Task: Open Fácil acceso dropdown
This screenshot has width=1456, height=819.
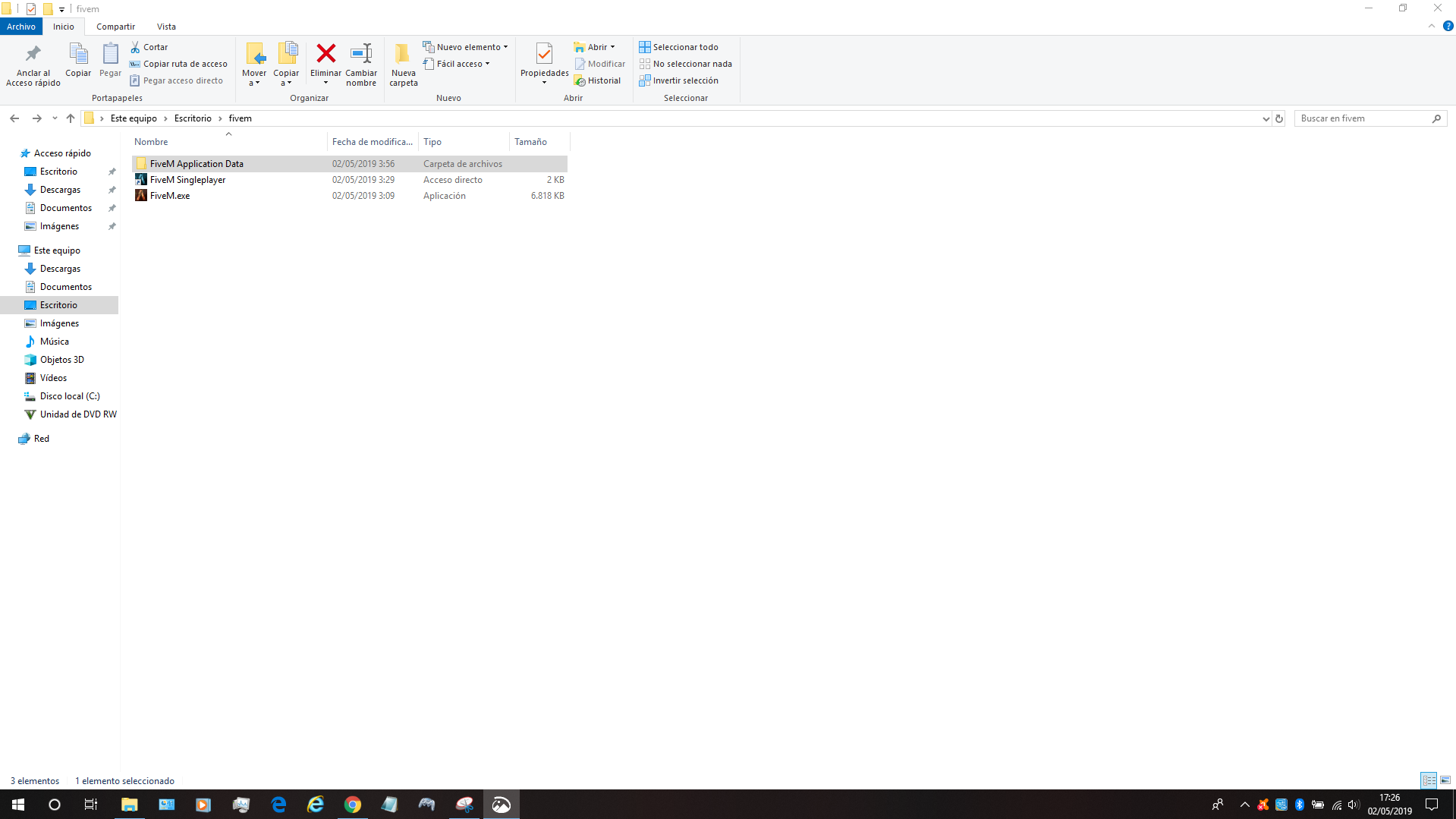Action: coord(456,64)
